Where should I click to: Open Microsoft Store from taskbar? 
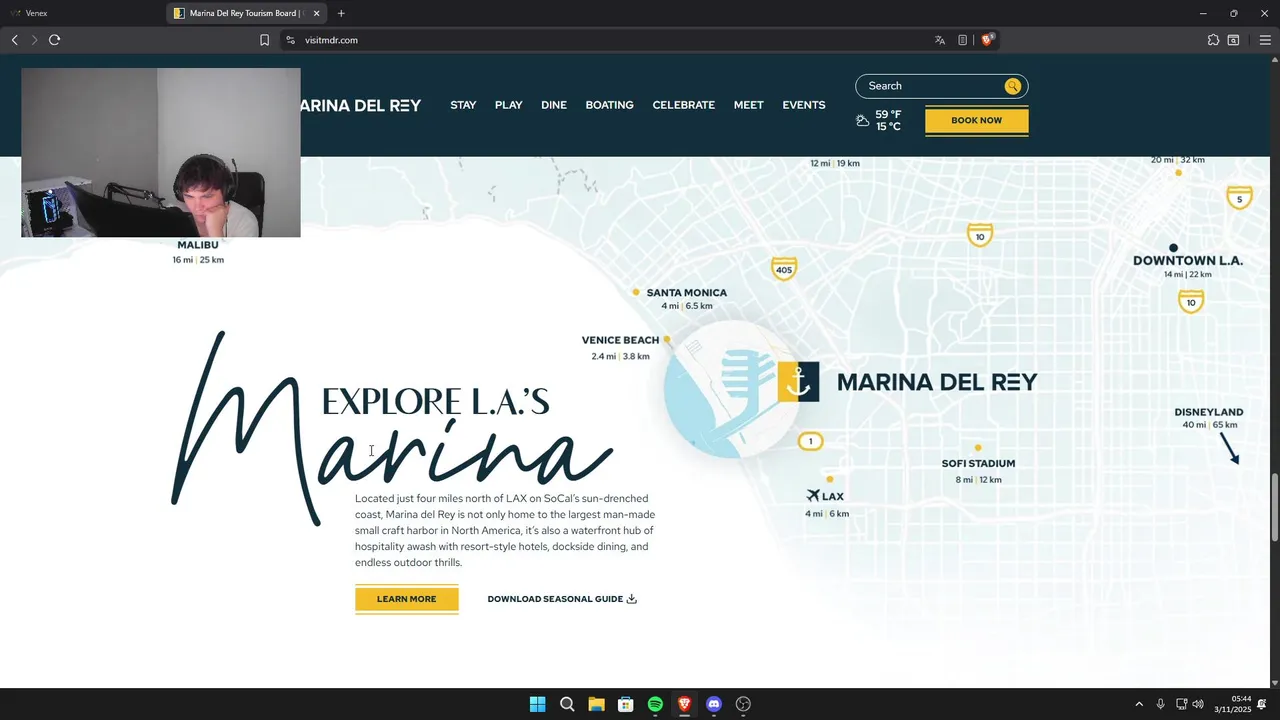point(626,704)
